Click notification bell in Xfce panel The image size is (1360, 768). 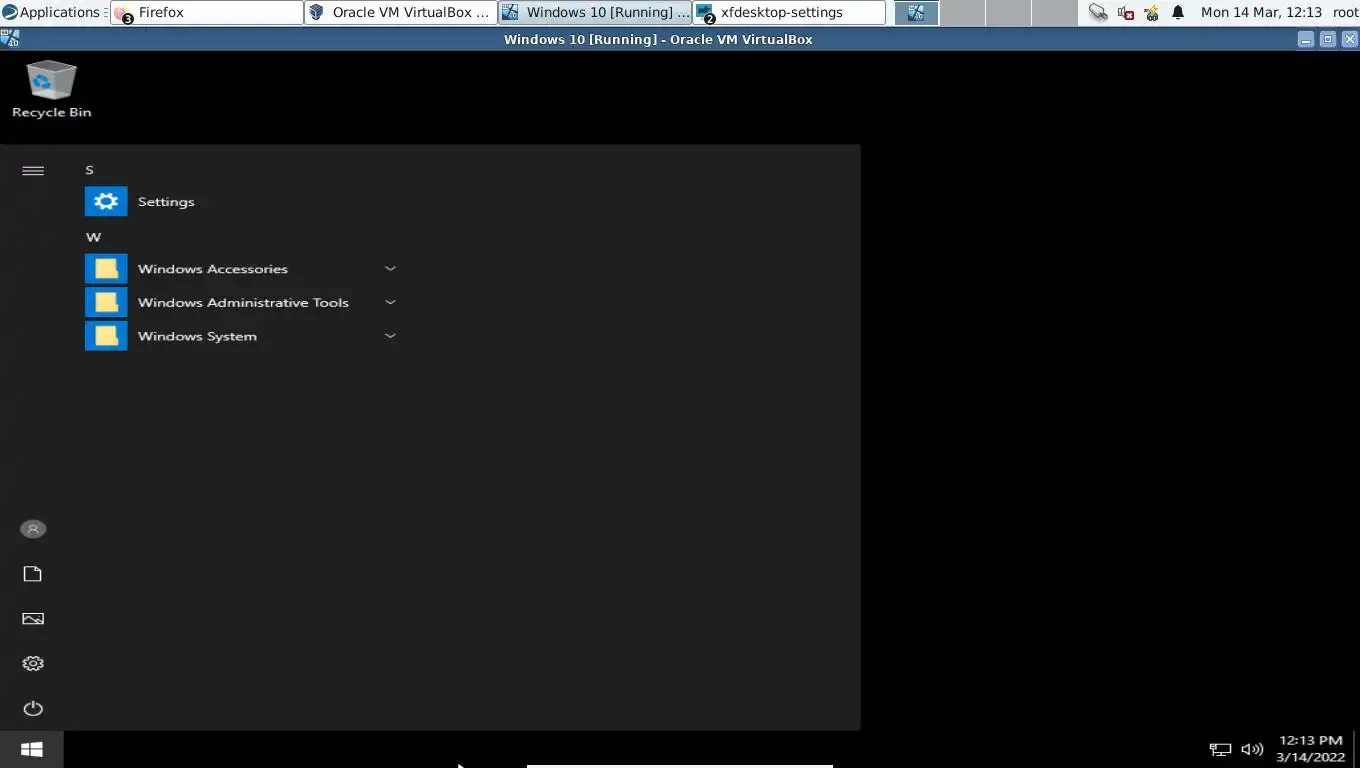coord(1178,13)
